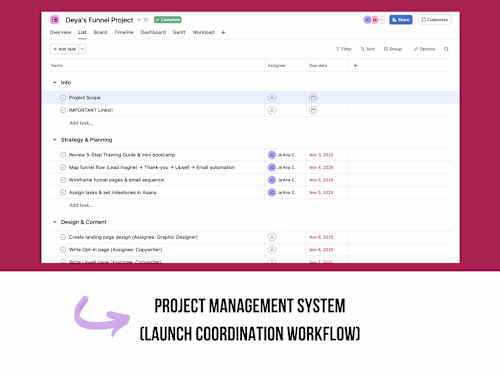500x375 pixels.
Task: Mark Create landing page design complete
Action: [63, 237]
